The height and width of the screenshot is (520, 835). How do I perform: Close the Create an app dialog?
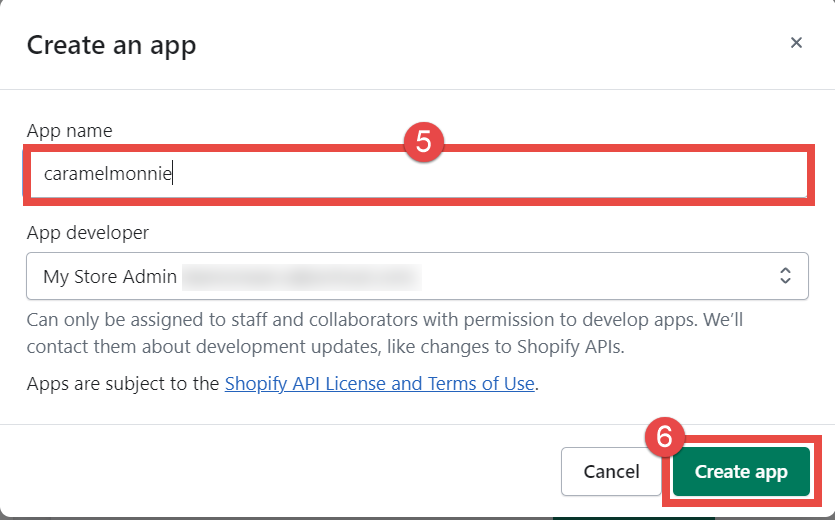coord(796,43)
